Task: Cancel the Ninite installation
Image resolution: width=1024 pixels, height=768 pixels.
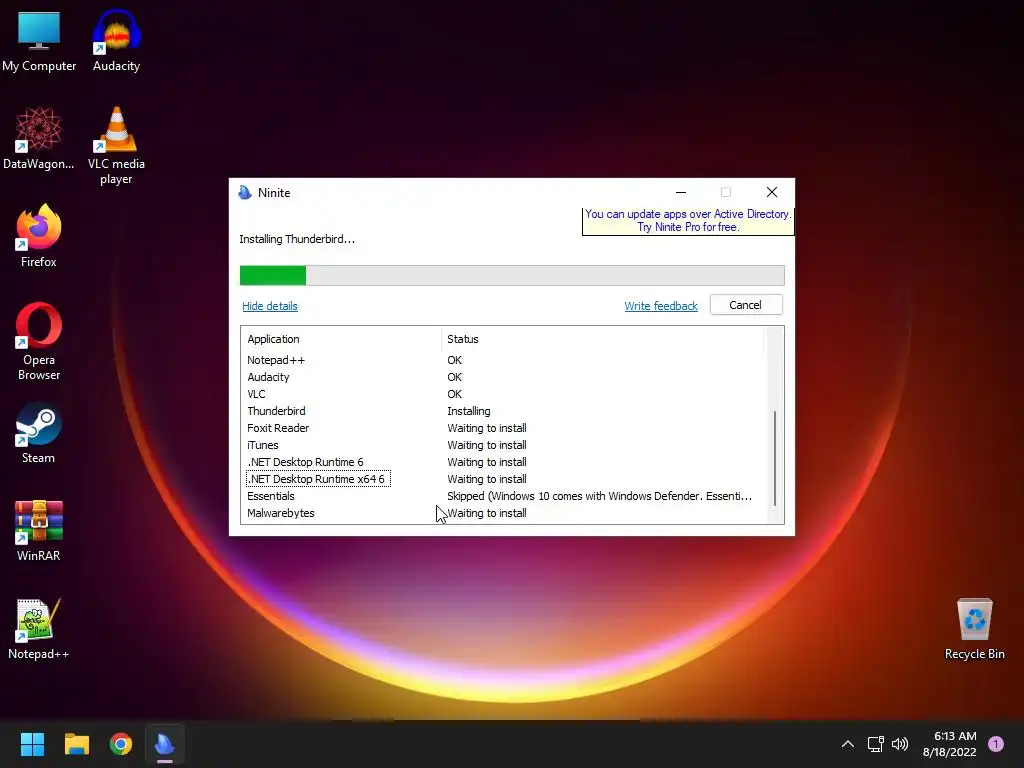Action: 746,305
